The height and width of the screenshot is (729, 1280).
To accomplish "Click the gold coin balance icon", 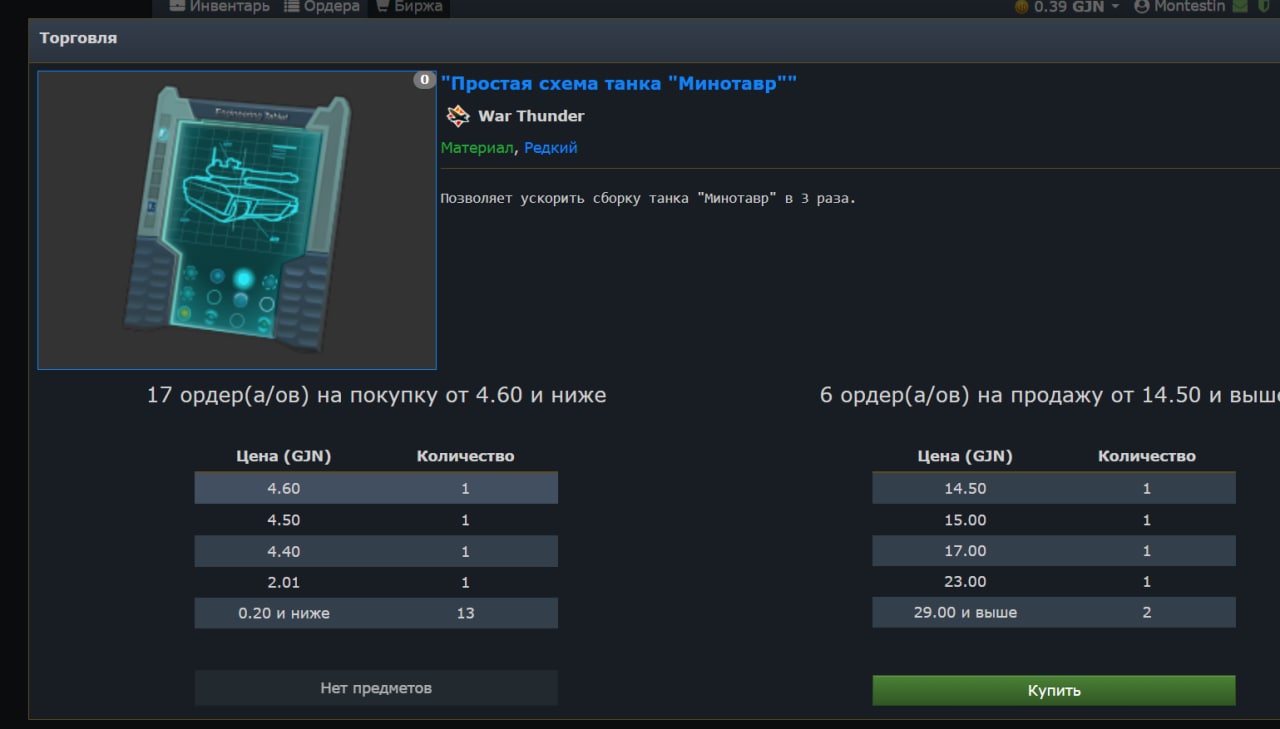I will 1021,7.
